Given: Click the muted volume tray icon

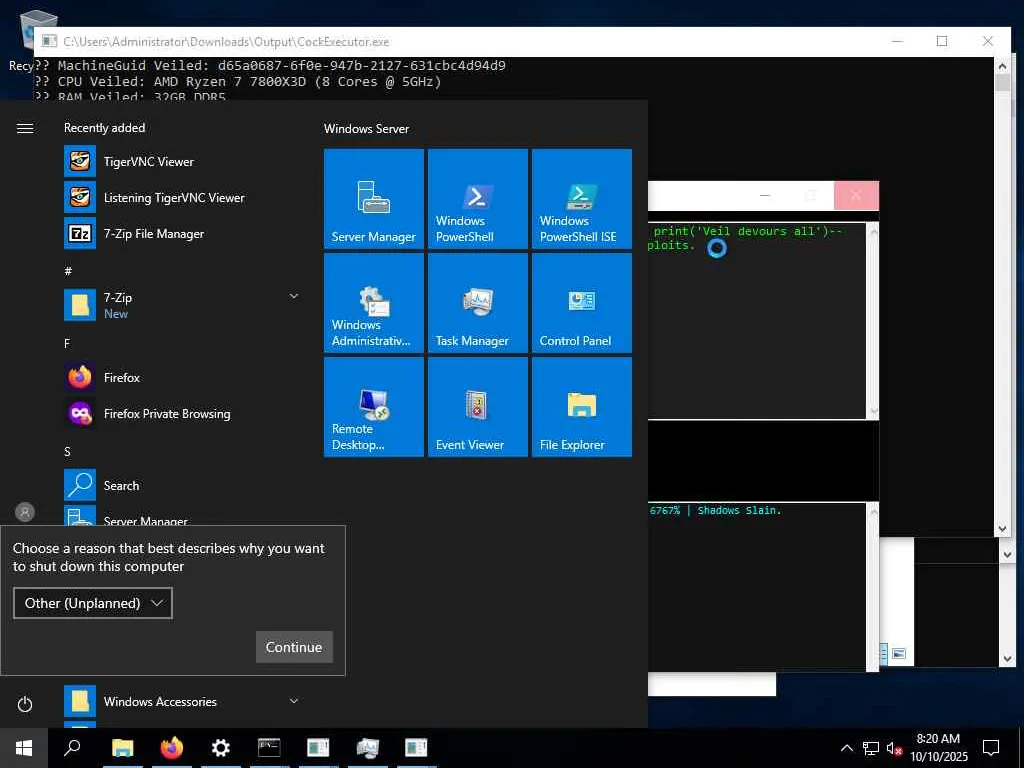Looking at the screenshot, I should [x=894, y=748].
